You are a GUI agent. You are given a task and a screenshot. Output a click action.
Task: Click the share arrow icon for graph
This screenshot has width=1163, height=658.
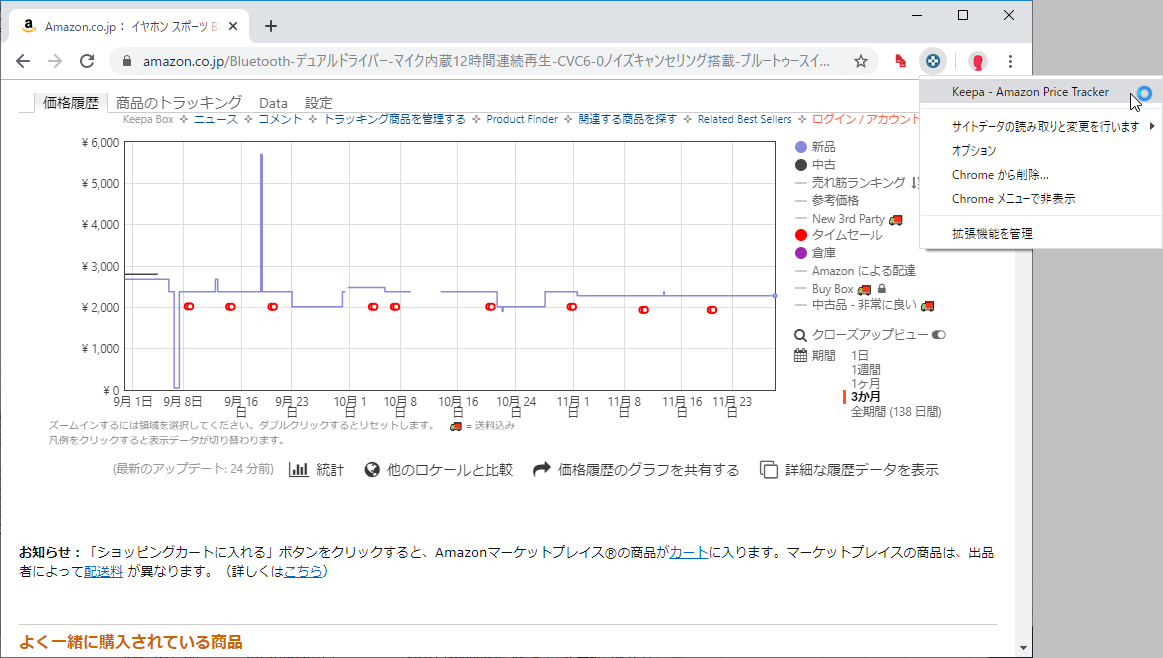tap(541, 469)
